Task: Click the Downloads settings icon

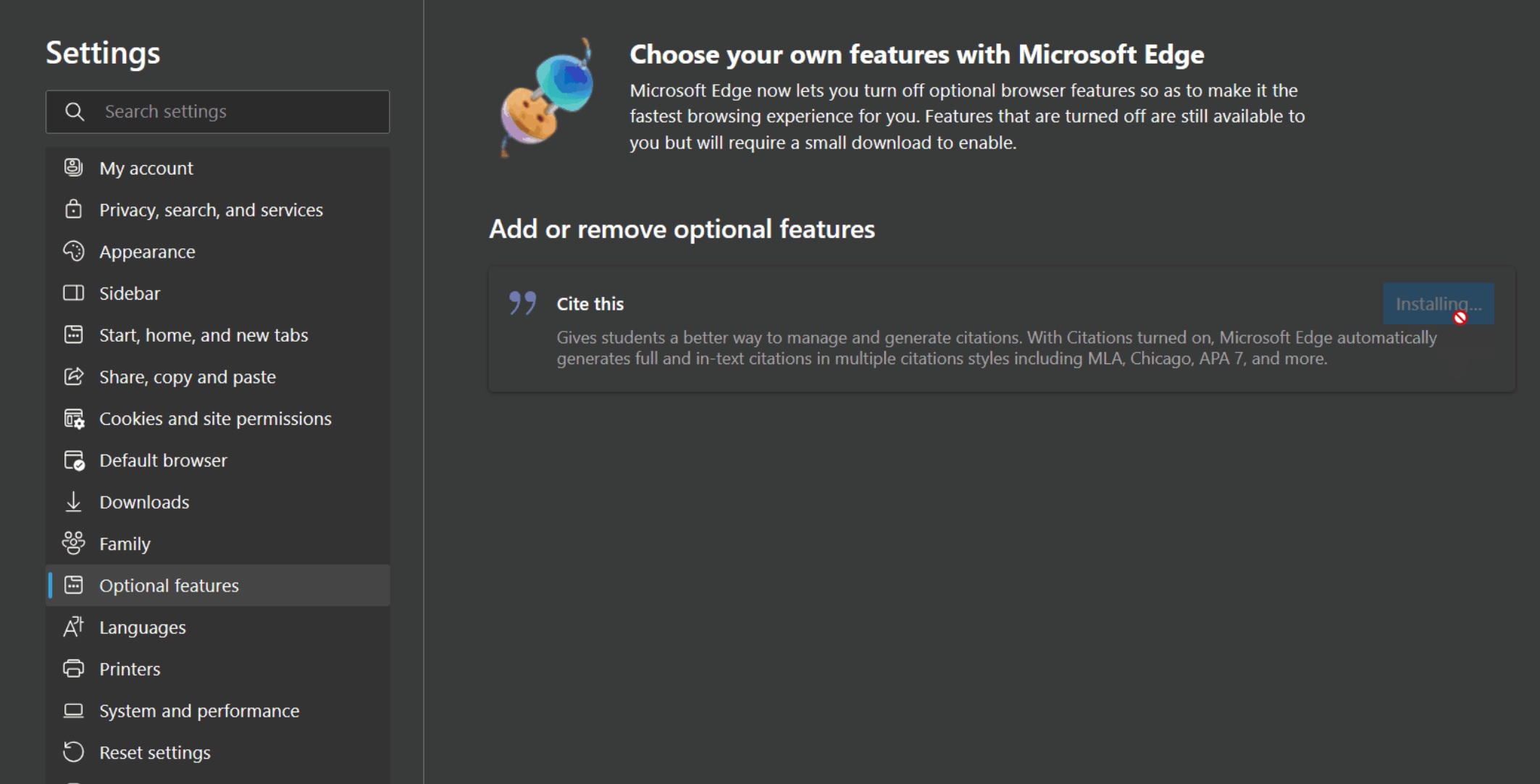Action: 74,502
